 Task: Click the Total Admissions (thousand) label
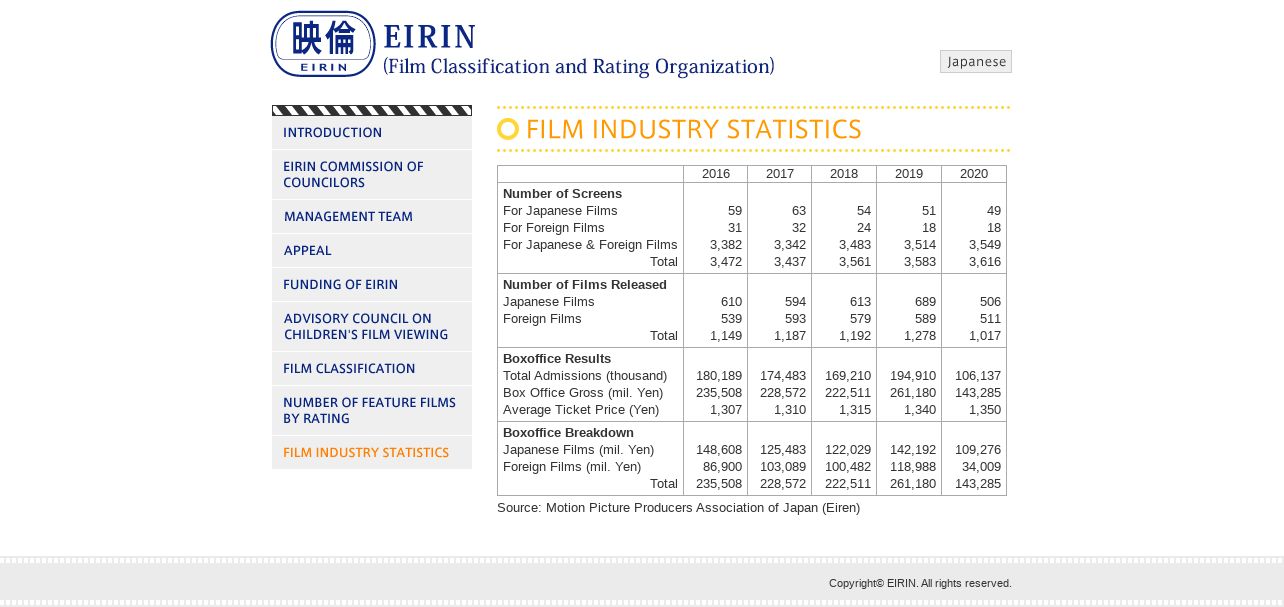[x=585, y=376]
